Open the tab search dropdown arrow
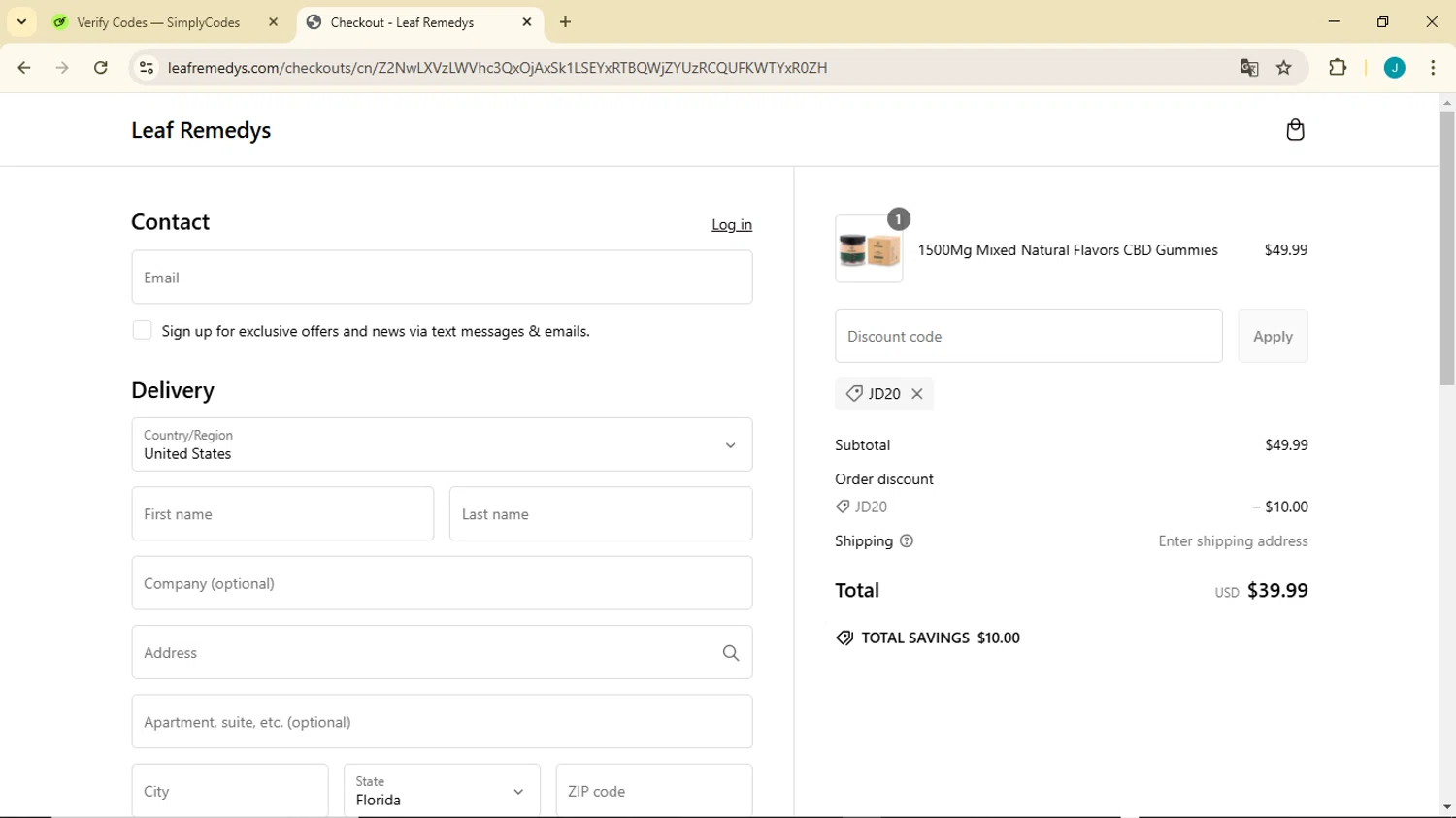The height and width of the screenshot is (818, 1456). click(21, 22)
